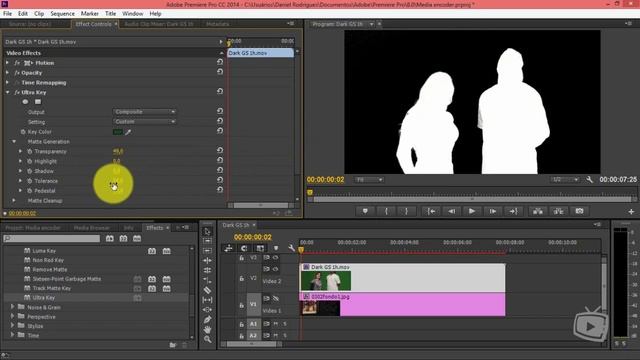The width and height of the screenshot is (640, 360).
Task: Play the sequence in Program Monitor
Action: pyautogui.click(x=471, y=211)
